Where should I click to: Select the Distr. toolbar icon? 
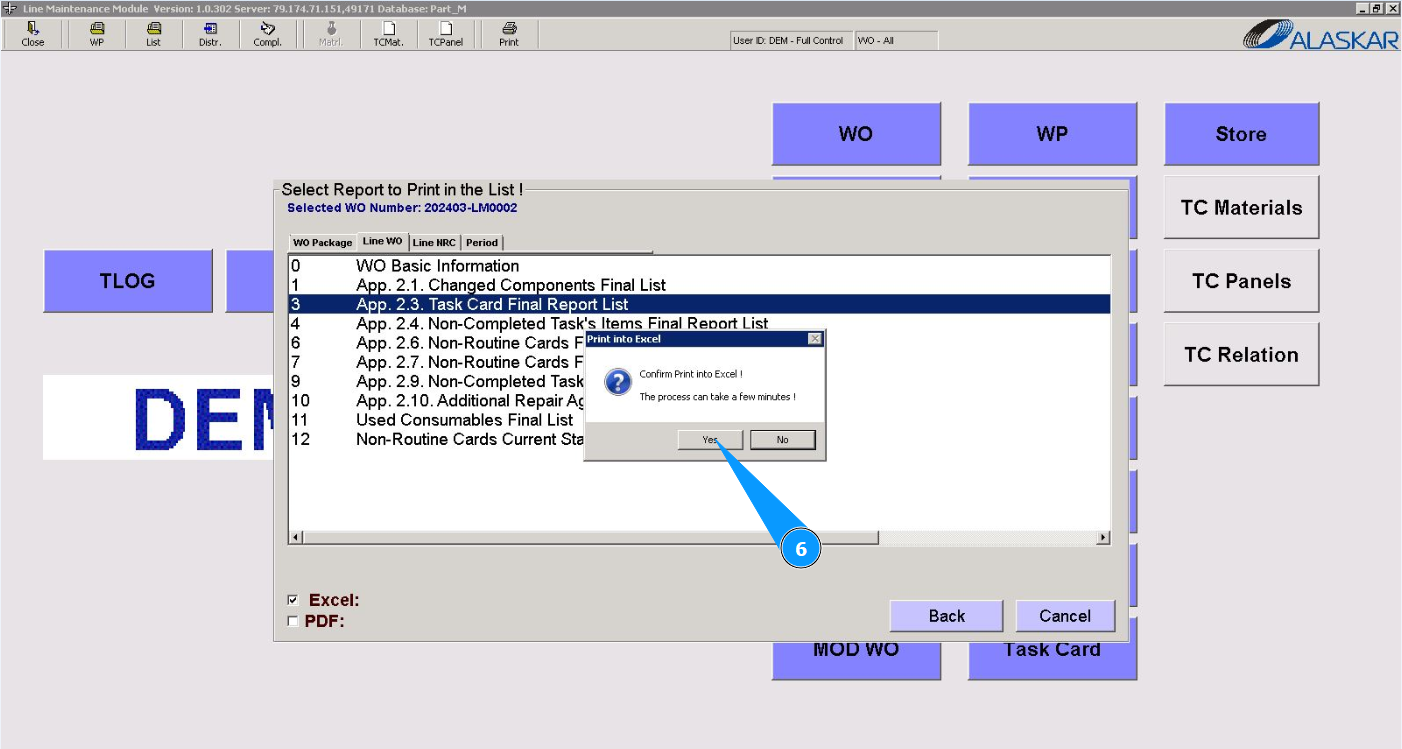tap(210, 35)
